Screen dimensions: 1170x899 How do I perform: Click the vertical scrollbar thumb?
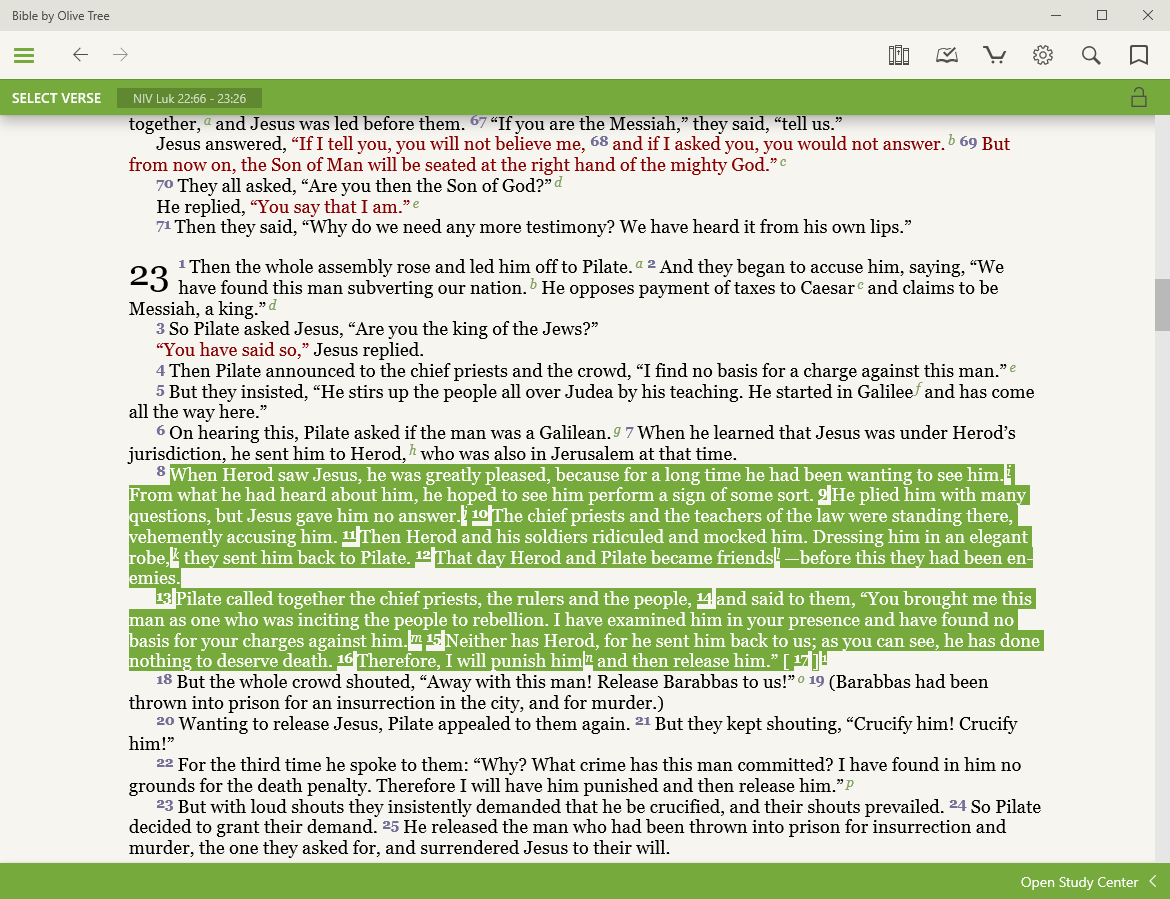pos(1162,304)
